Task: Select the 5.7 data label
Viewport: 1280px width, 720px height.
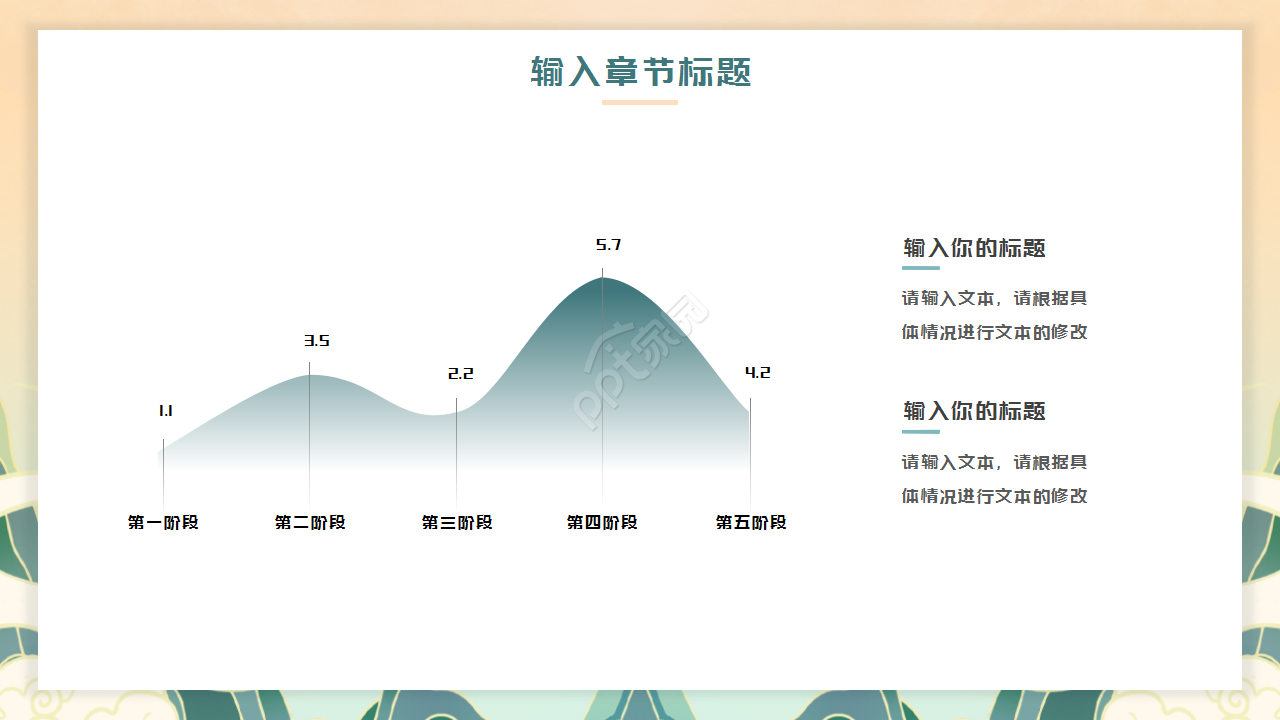Action: 608,245
